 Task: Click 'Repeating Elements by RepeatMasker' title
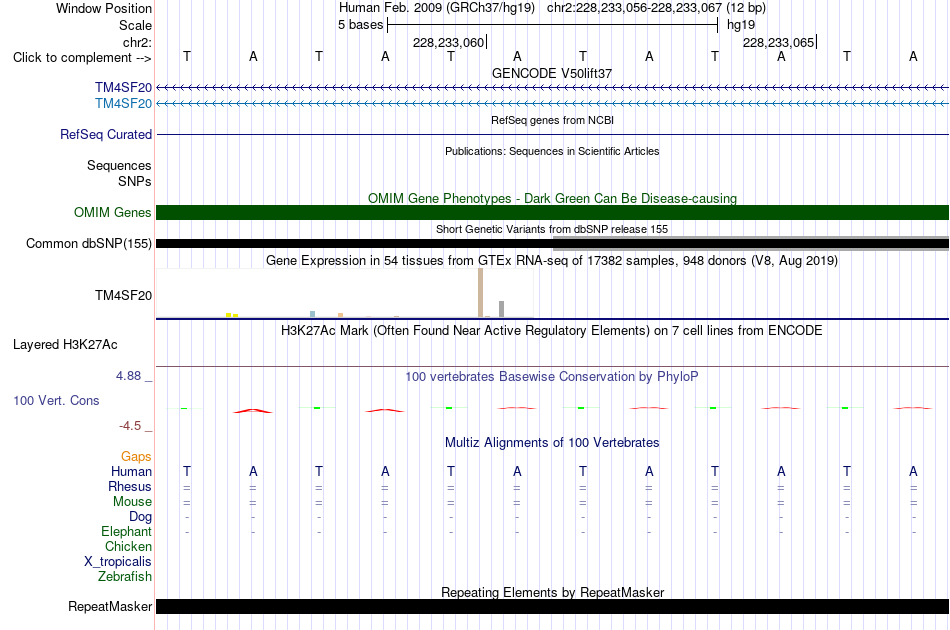552,592
